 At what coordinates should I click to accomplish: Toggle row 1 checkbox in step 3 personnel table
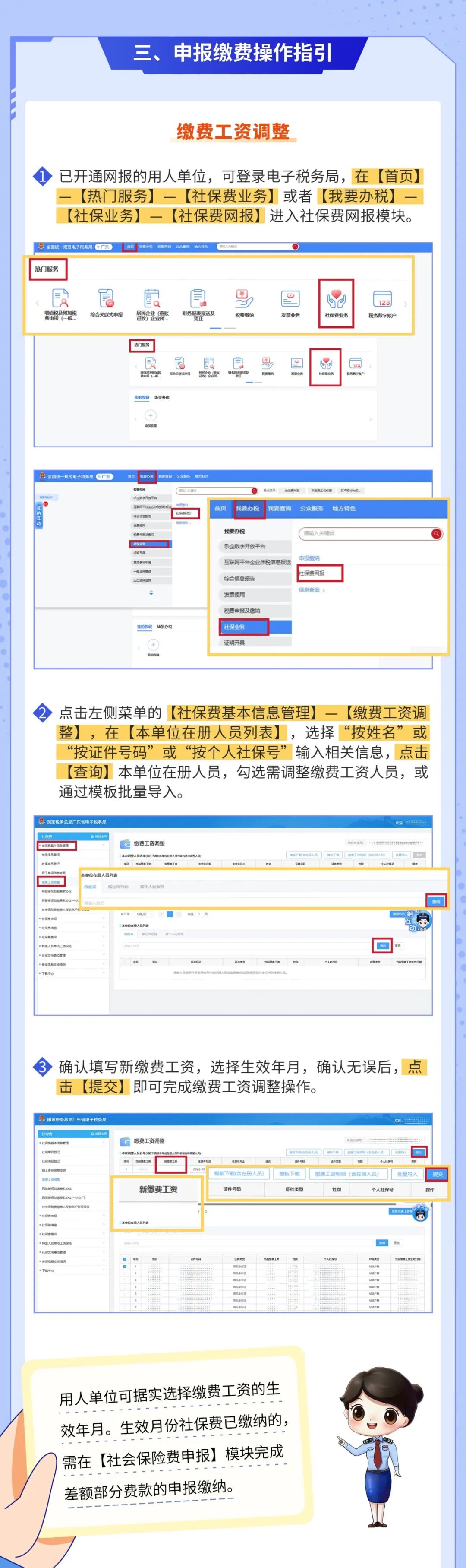(125, 1266)
